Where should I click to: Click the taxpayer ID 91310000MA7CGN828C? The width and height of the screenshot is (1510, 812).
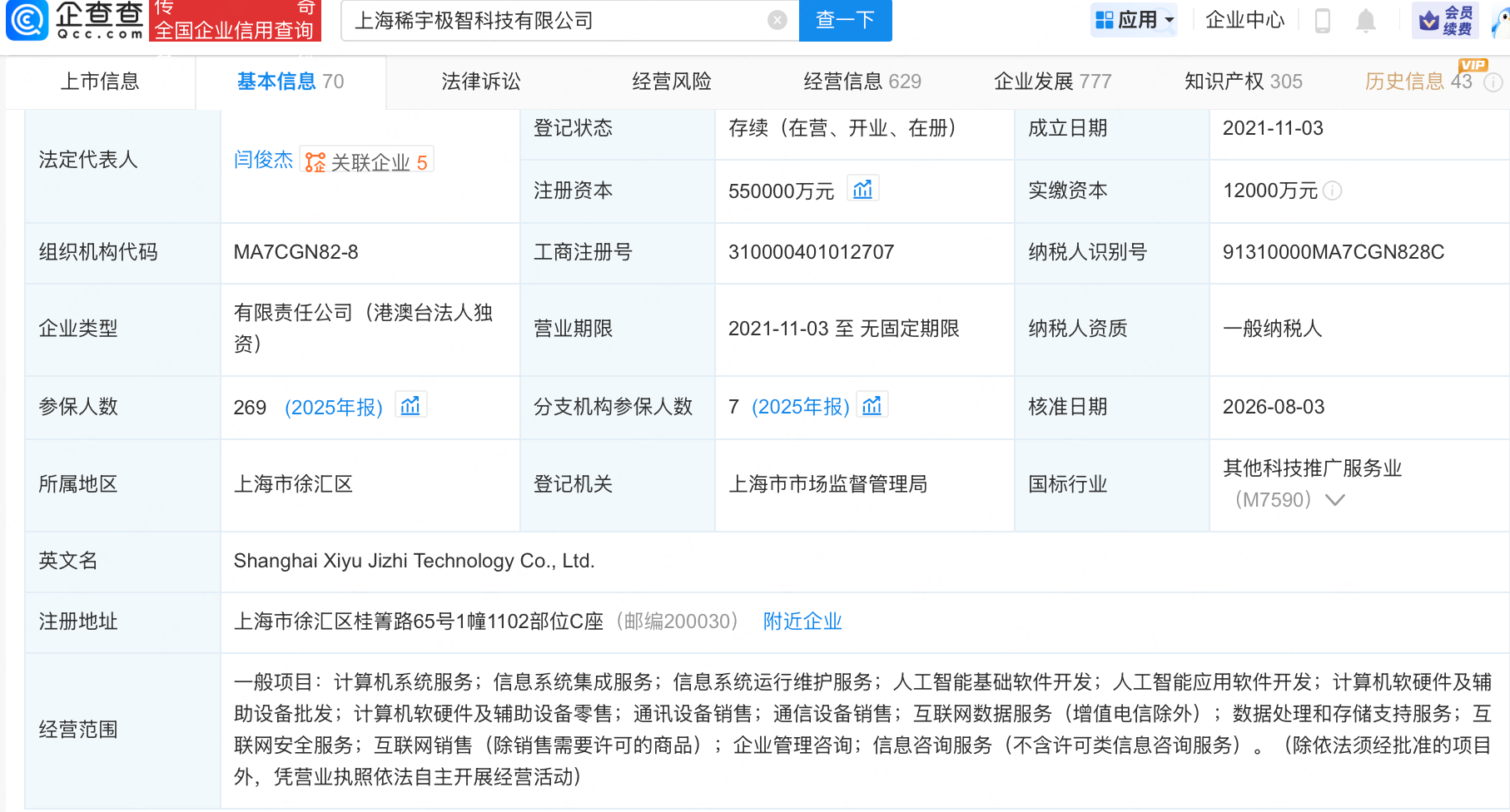1334,252
